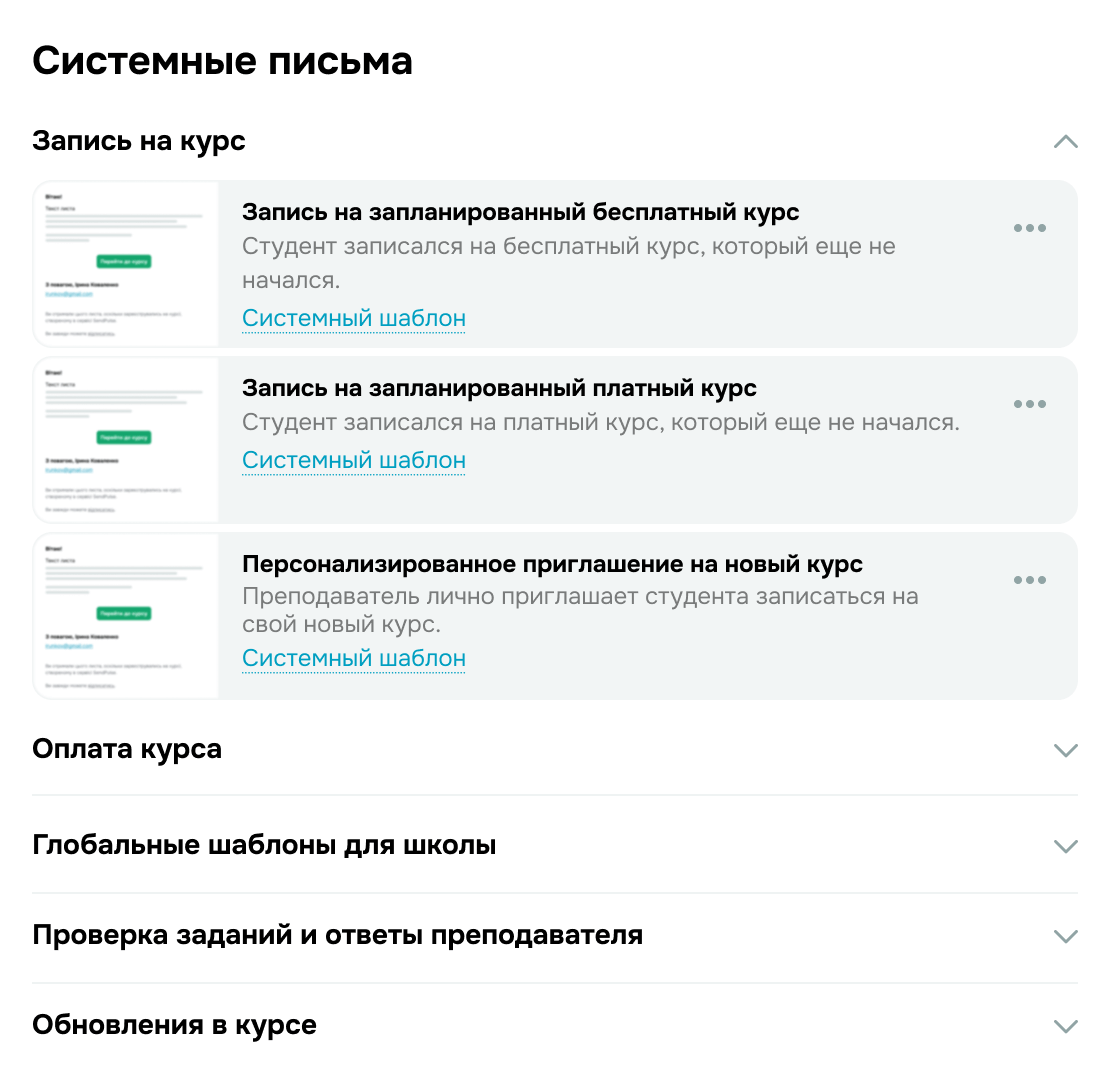Open actions menu for "Персонализированное приглашение на новый курс"
The height and width of the screenshot is (1076, 1110).
coord(1030,580)
